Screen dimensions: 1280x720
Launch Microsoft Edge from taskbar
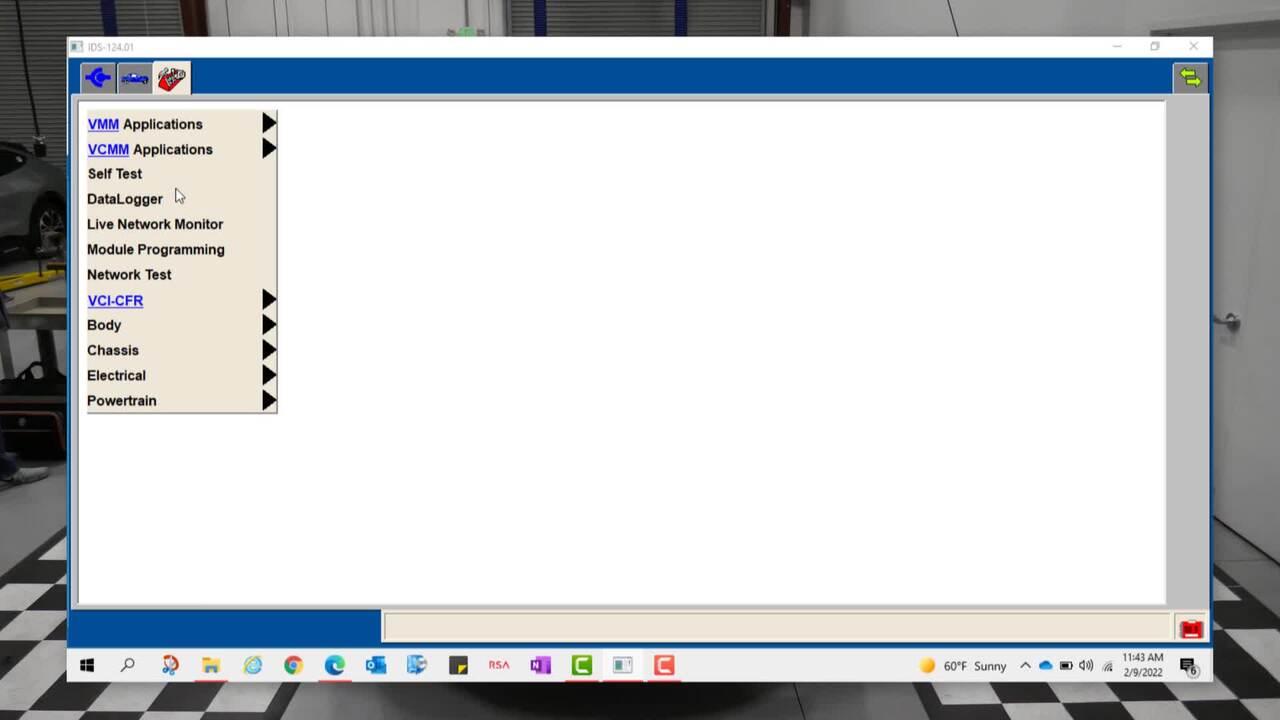(334, 665)
